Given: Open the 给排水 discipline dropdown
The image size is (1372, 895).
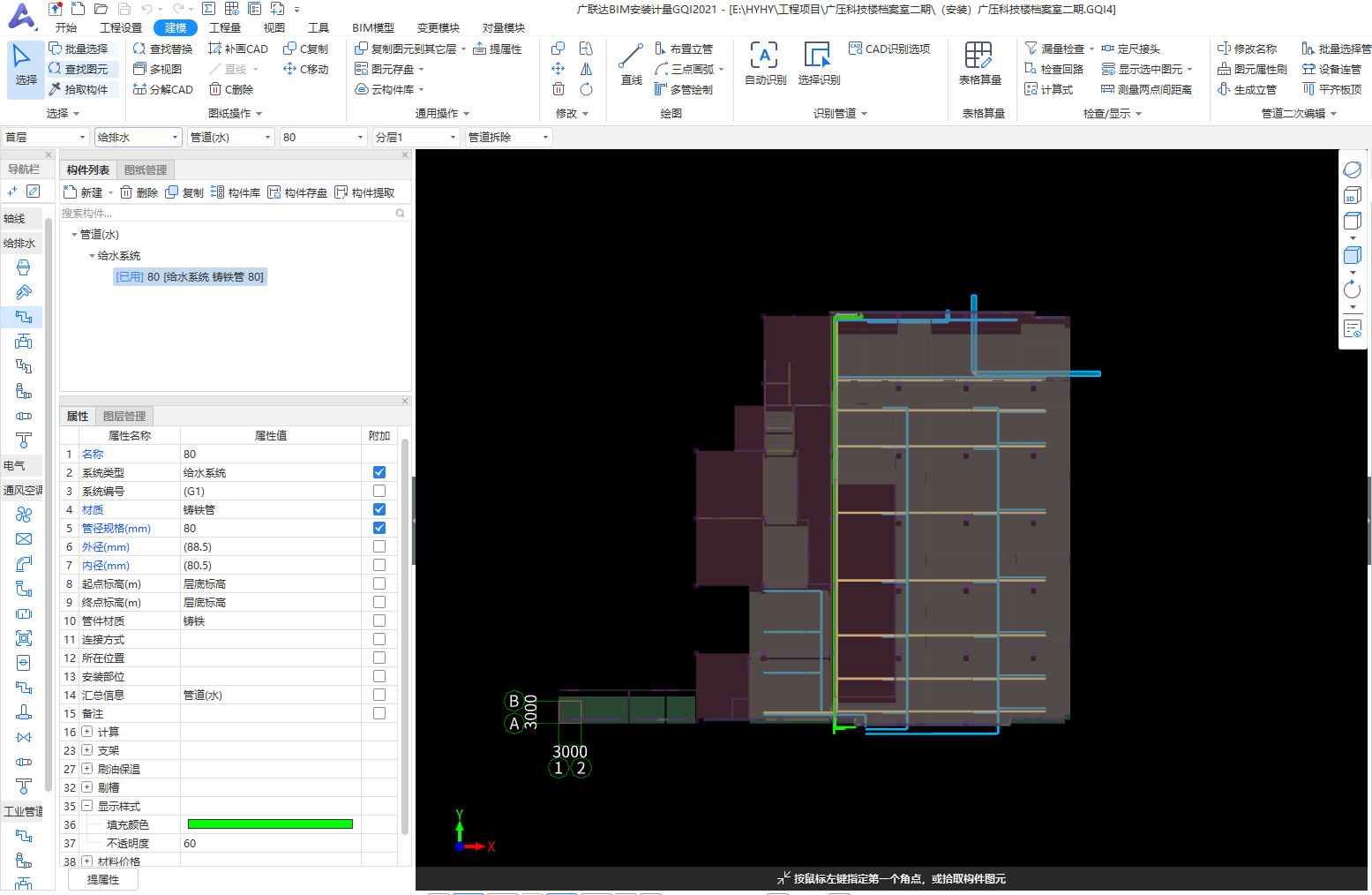Looking at the screenshot, I should (x=139, y=137).
